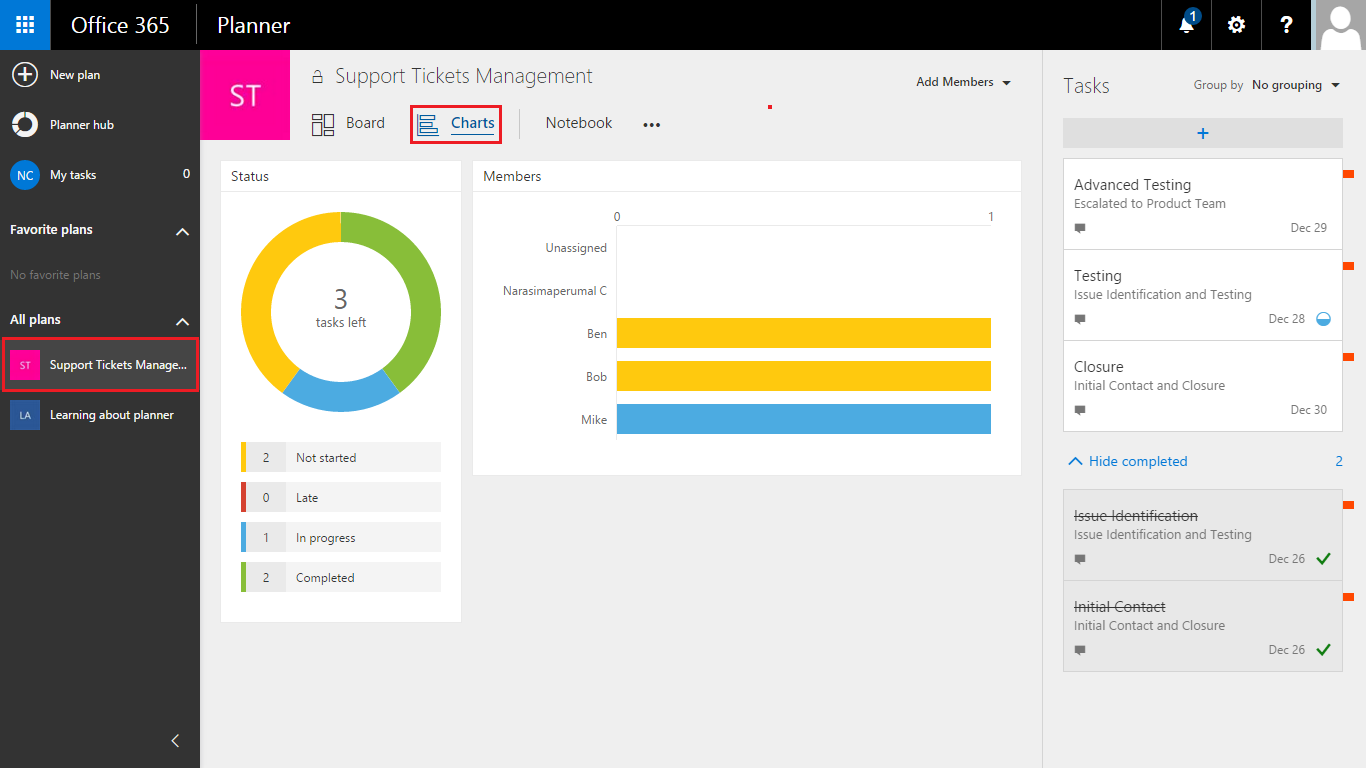
Task: Click the Charts view icon
Action: pyautogui.click(x=428, y=124)
